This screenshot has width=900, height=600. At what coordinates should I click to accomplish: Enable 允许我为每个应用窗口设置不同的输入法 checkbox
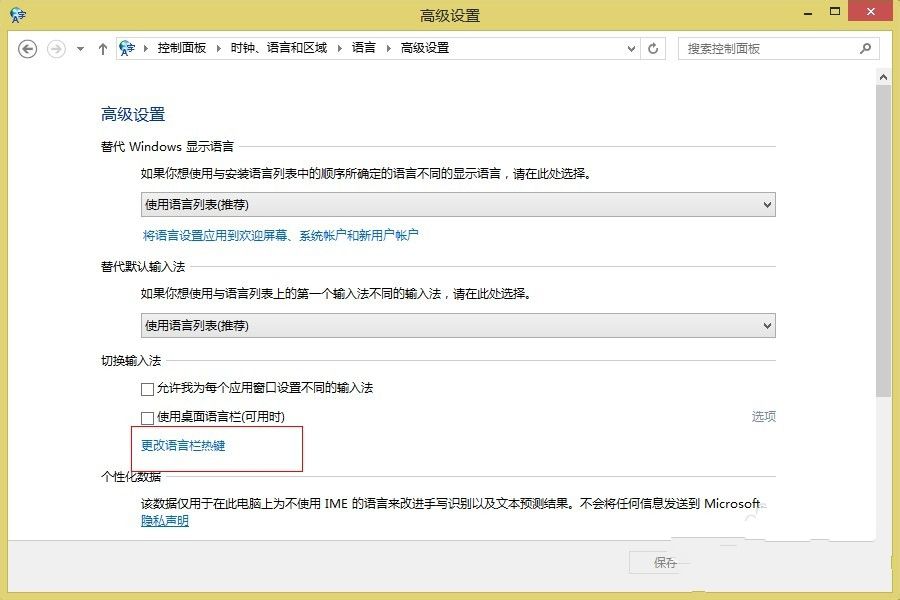point(147,389)
